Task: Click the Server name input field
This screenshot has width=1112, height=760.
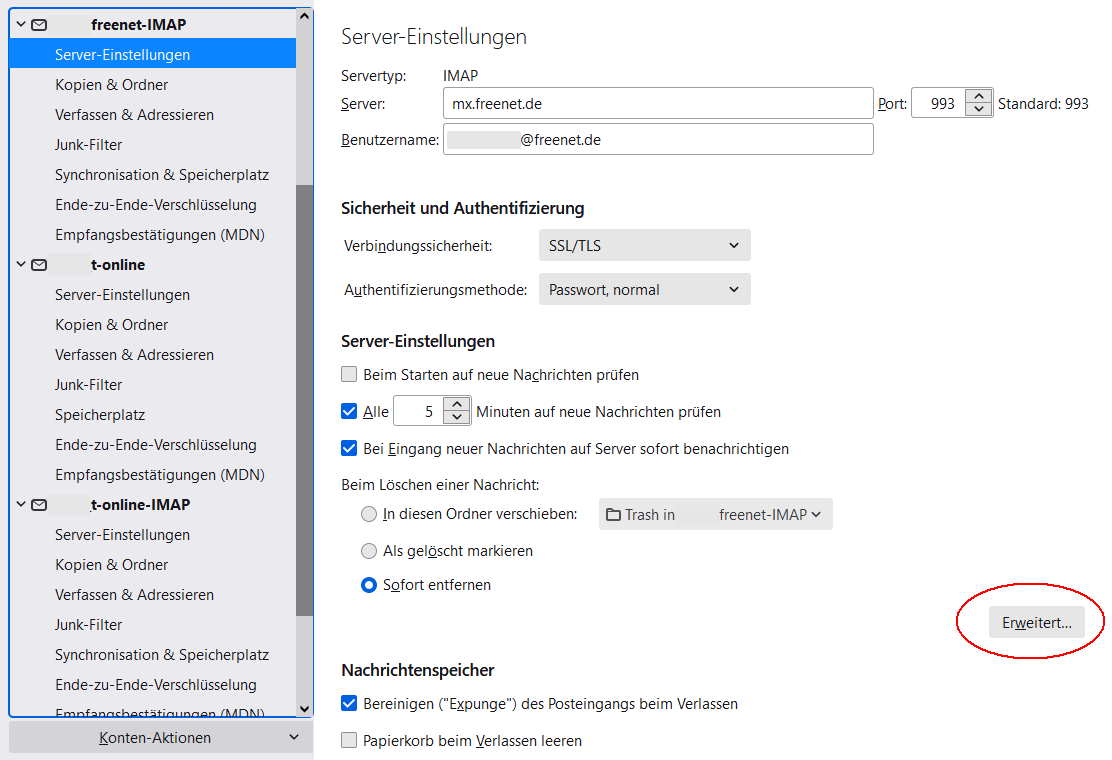Action: coord(658,103)
